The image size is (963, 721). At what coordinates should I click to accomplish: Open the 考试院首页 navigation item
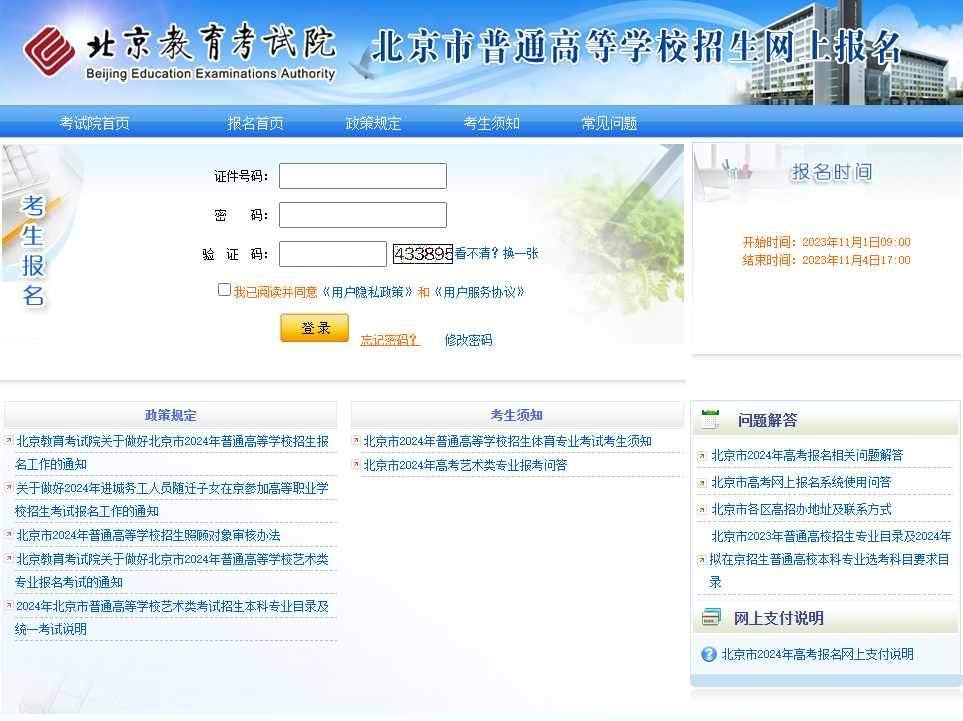click(x=94, y=123)
